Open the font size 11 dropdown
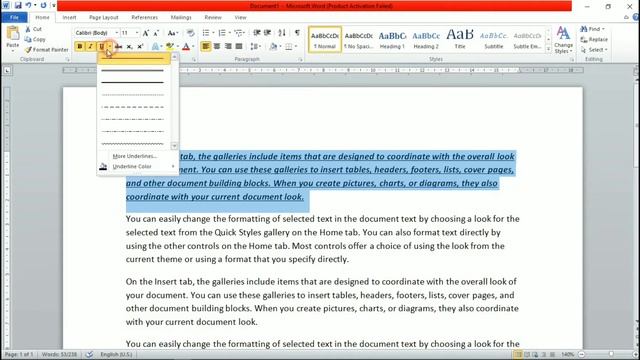The width and height of the screenshot is (640, 360). (137, 33)
